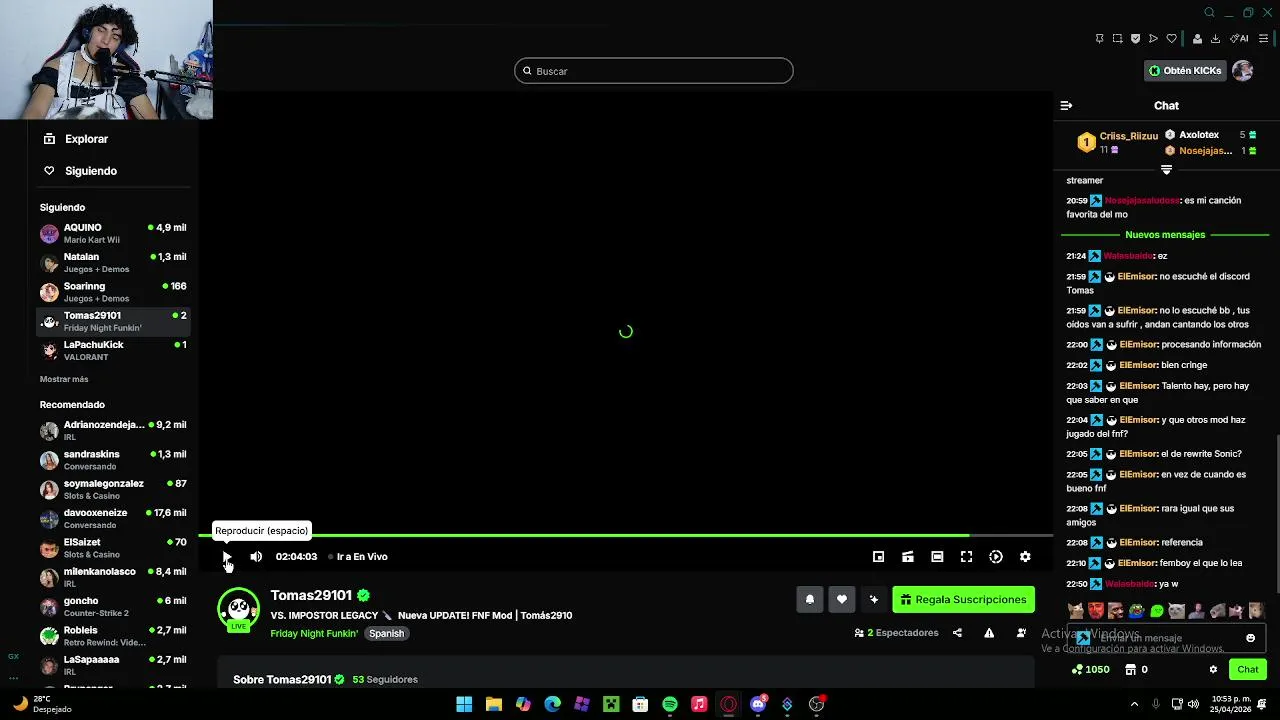This screenshot has height=720, width=1280.
Task: Open Windows Start menu
Action: tap(464, 704)
